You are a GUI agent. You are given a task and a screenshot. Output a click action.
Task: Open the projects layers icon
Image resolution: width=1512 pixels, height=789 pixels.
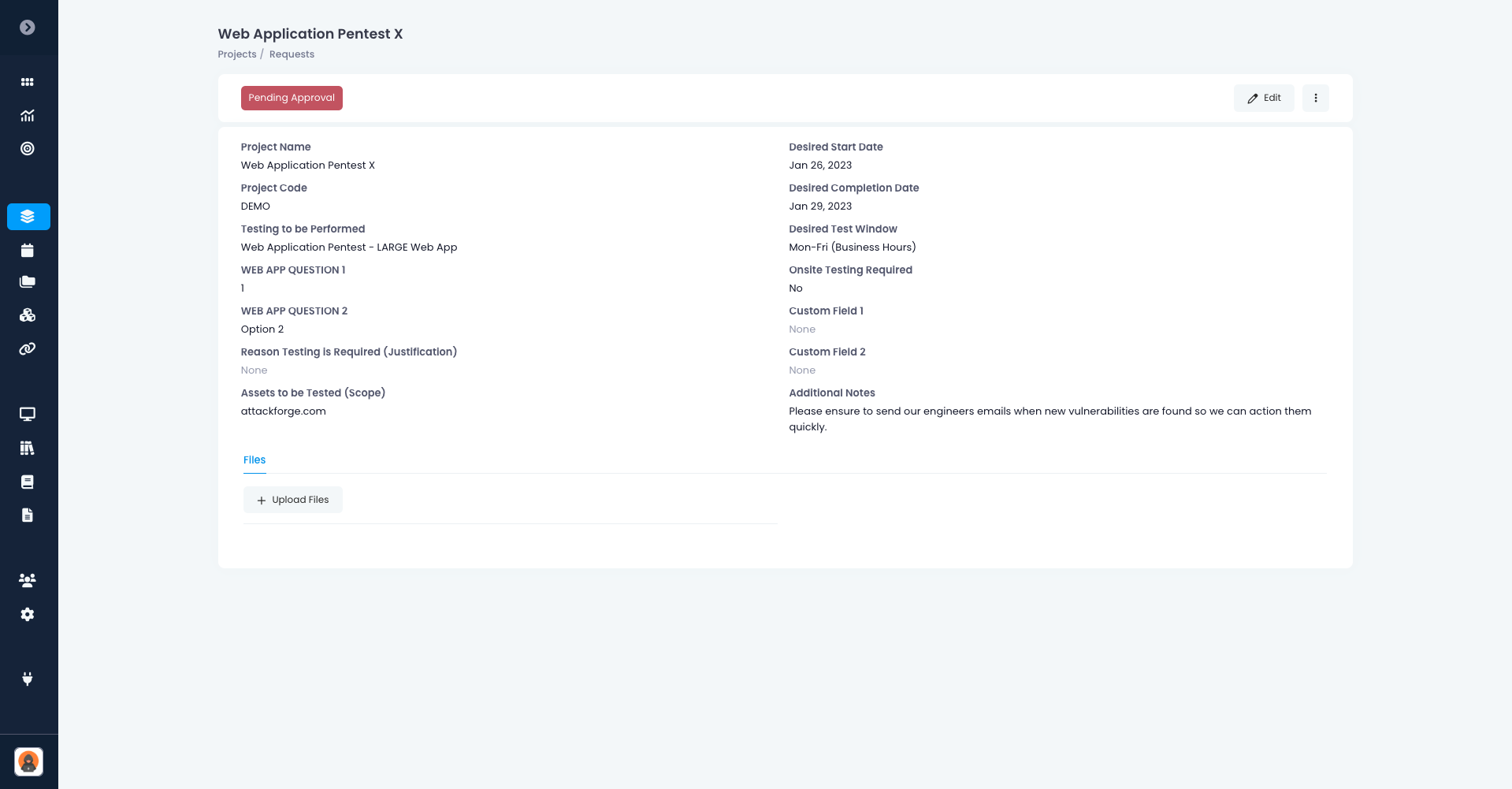pos(28,217)
